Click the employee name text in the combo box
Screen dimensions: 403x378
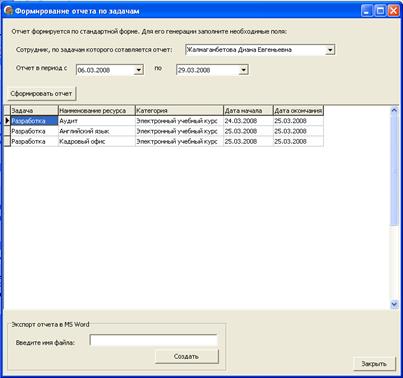(239, 50)
